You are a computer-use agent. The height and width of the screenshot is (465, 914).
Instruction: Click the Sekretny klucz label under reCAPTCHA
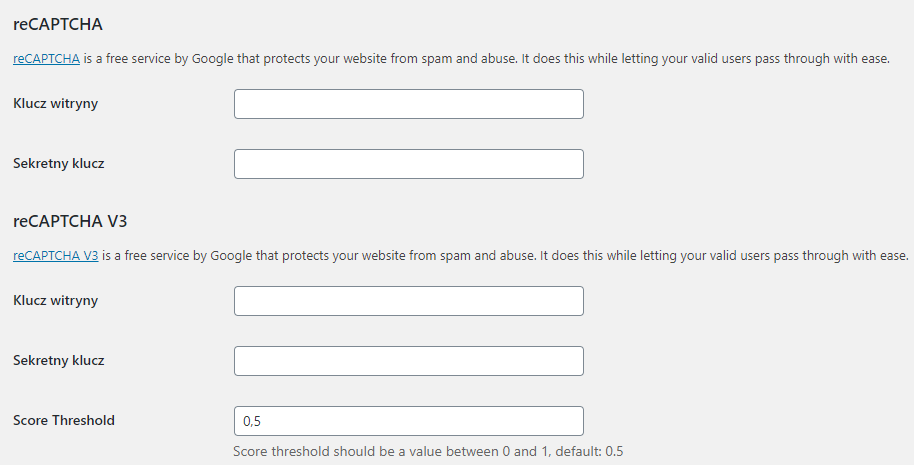pyautogui.click(x=59, y=163)
